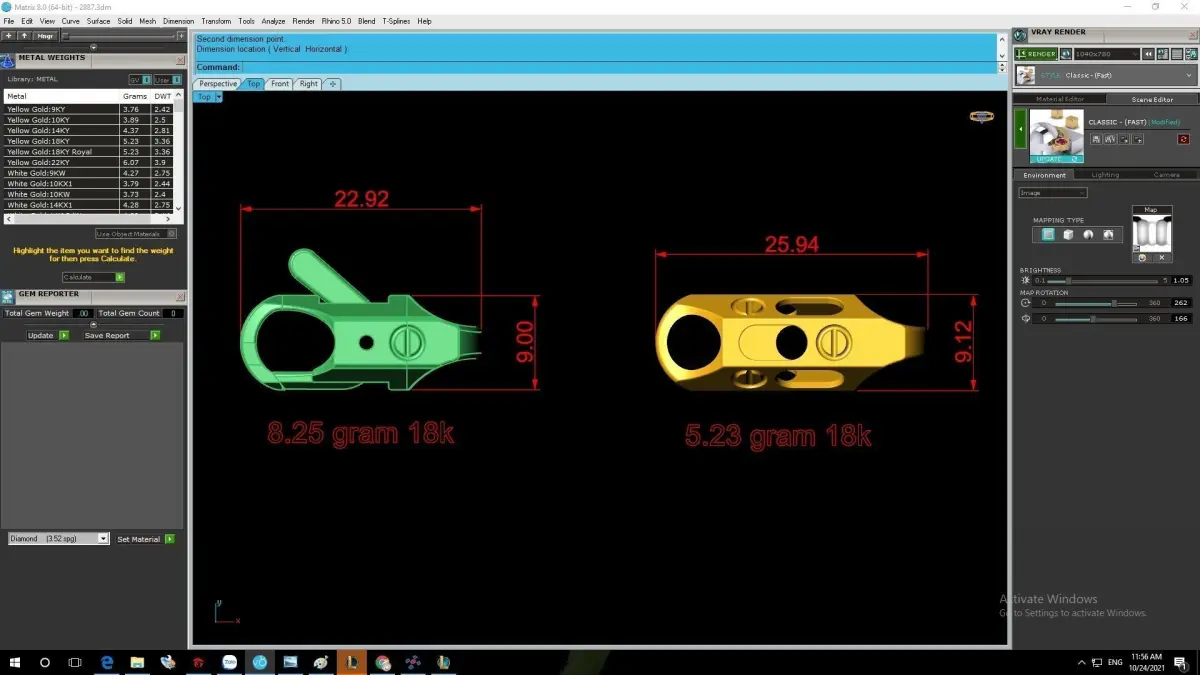Select the Yellow Gold:18KY row
The width and height of the screenshot is (1200, 675).
click(88, 141)
